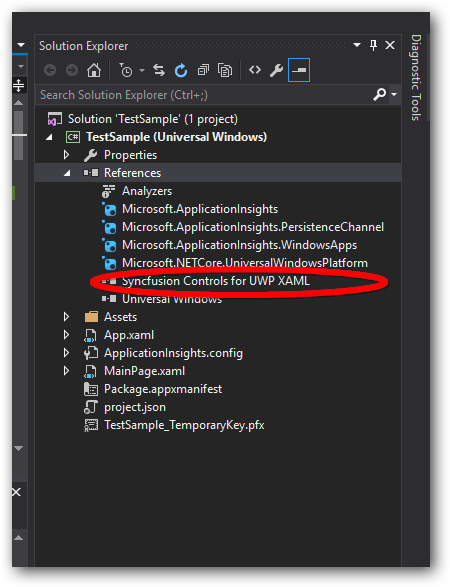Click icon of Microsoft.ApplicationInsights reference
Image resolution: width=450 pixels, height=587 pixels.
pos(109,209)
